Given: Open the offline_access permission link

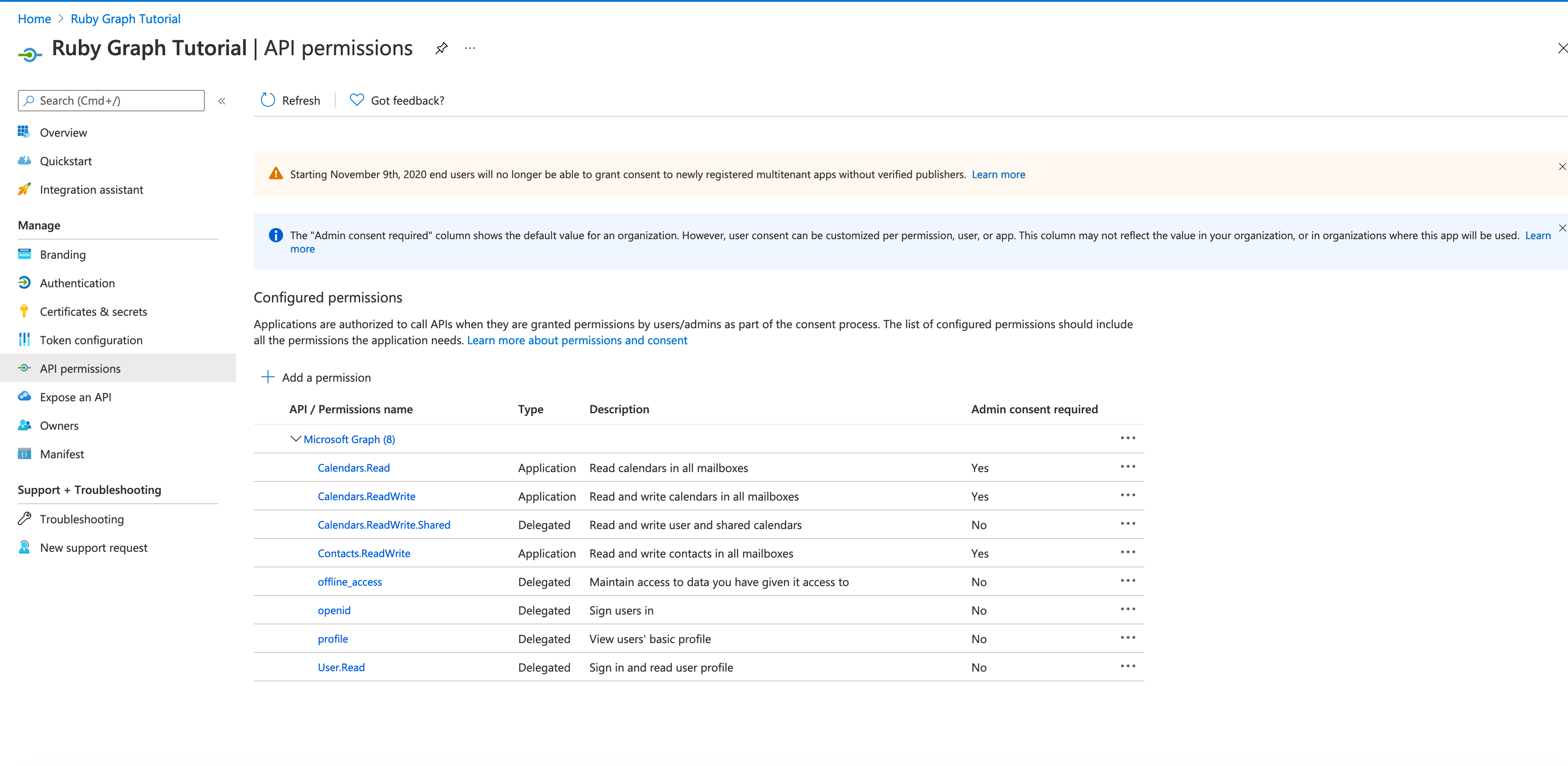Looking at the screenshot, I should [350, 582].
